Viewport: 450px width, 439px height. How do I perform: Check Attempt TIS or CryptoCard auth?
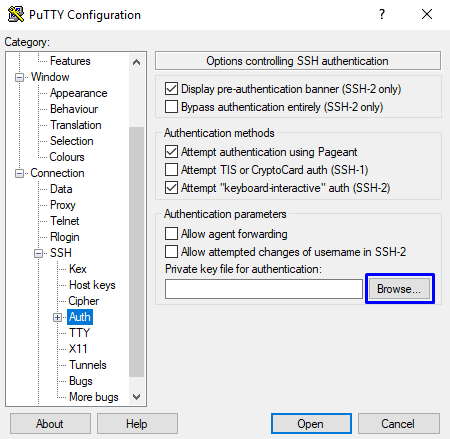(171, 170)
